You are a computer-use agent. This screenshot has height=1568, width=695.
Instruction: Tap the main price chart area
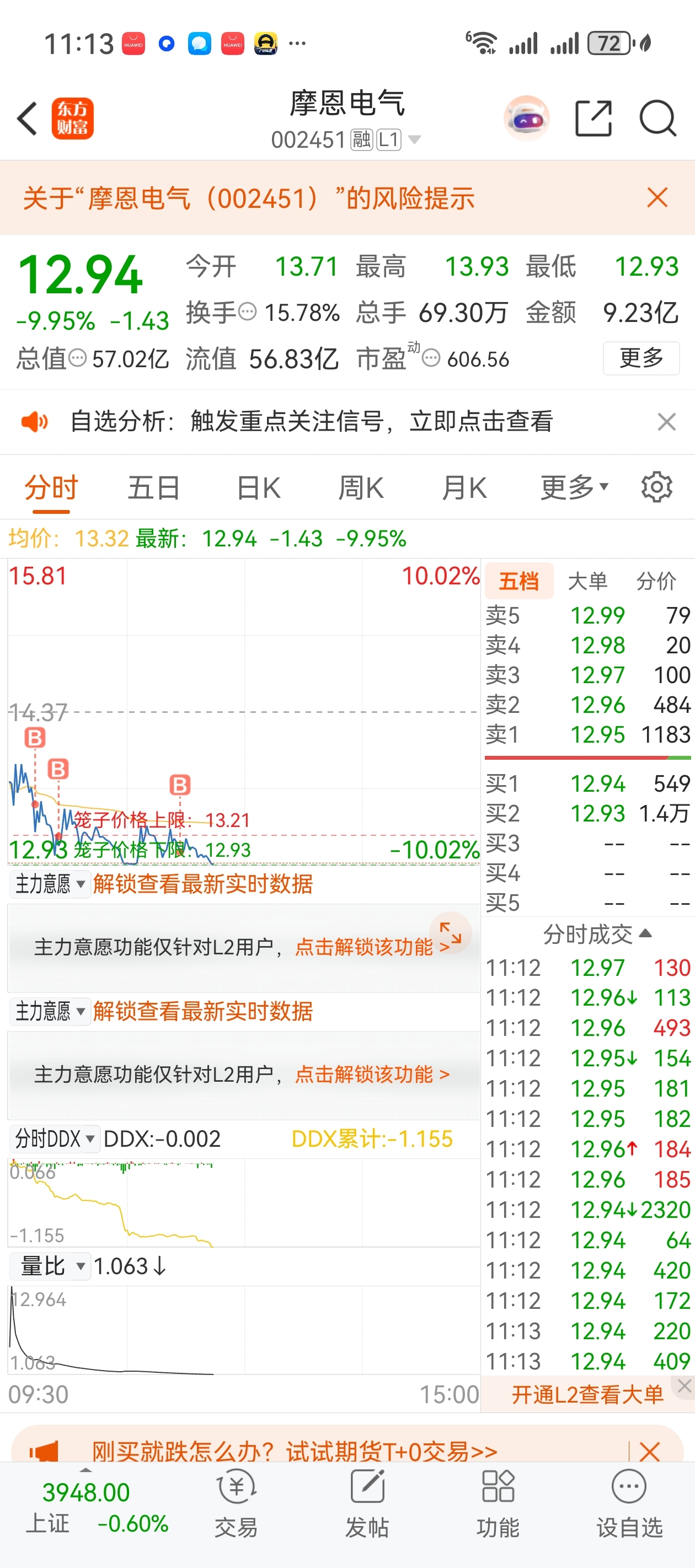[x=244, y=712]
